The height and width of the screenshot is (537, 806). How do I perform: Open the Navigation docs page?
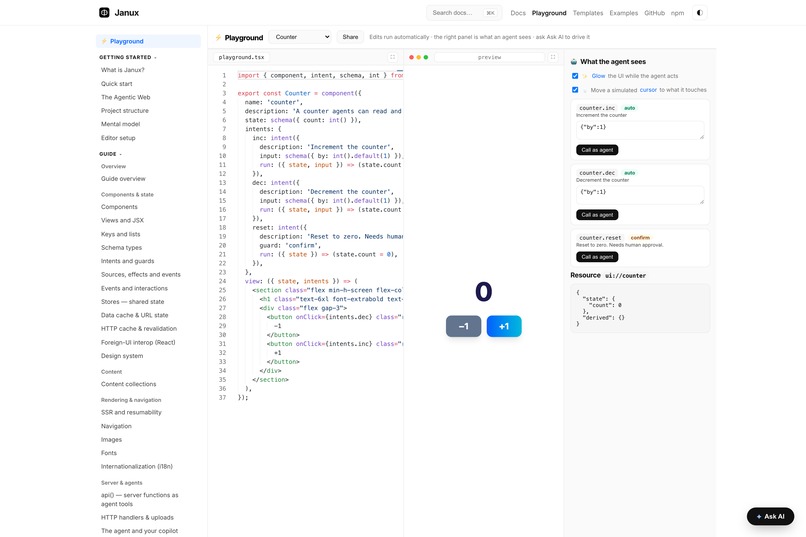116,426
